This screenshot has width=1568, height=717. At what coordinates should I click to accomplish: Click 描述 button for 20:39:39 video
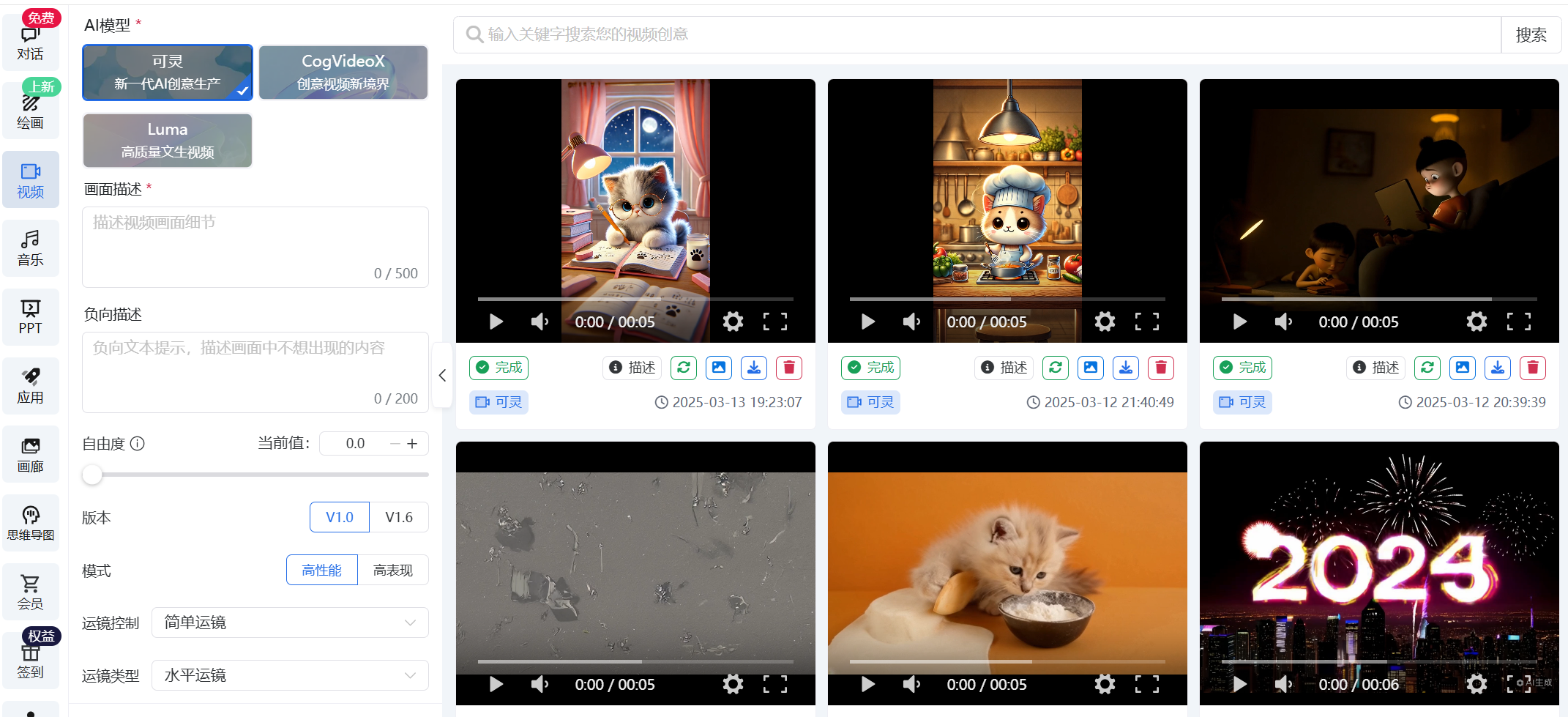(1376, 368)
